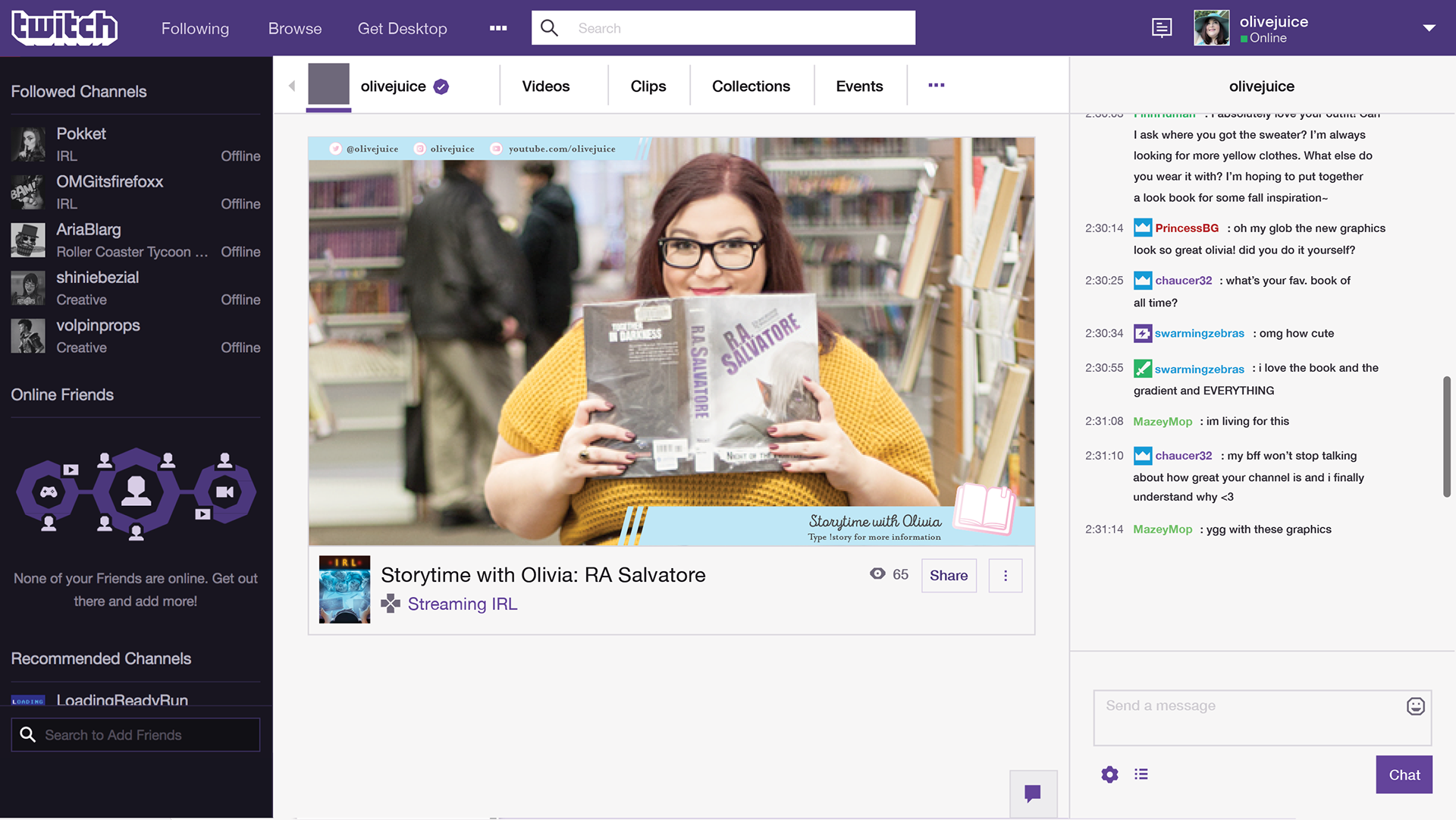Screen dimensions: 1456x820
Task: Click the Twitch logo
Action: [x=64, y=28]
